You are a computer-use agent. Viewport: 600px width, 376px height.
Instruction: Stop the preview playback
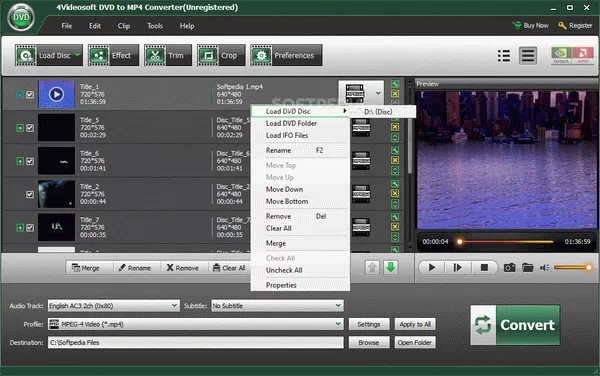coord(484,267)
